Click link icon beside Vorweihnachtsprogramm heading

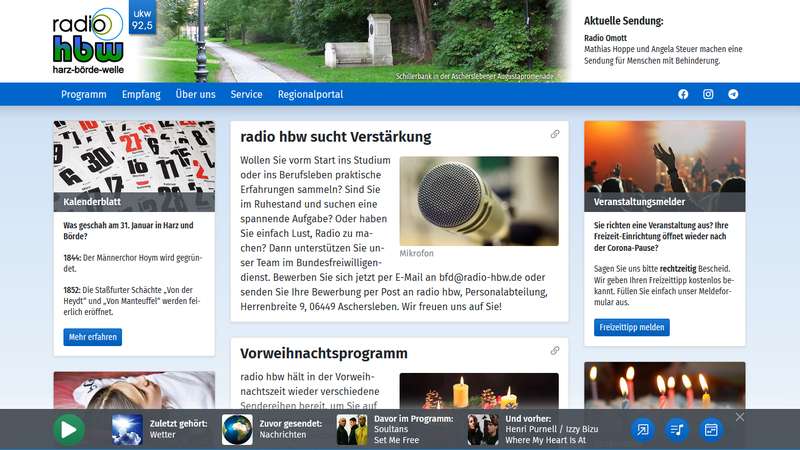pyautogui.click(x=555, y=351)
